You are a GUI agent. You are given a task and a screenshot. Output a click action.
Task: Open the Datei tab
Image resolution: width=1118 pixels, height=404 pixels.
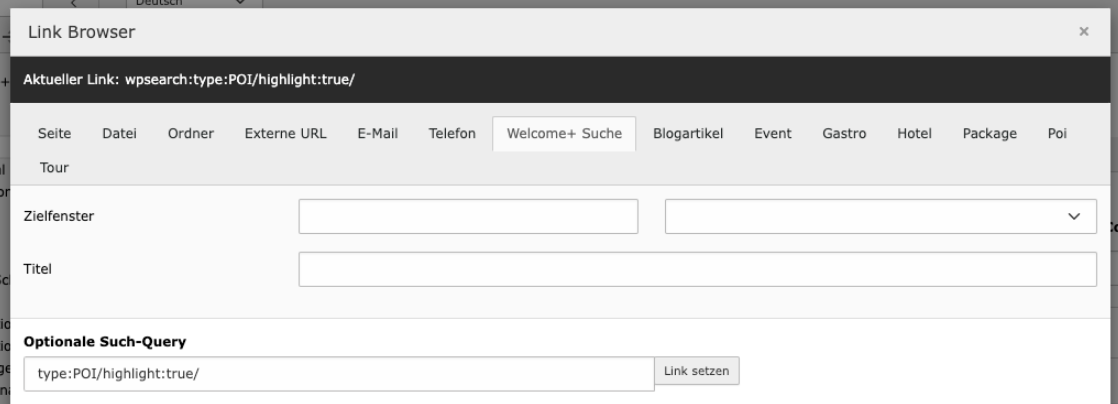point(119,134)
